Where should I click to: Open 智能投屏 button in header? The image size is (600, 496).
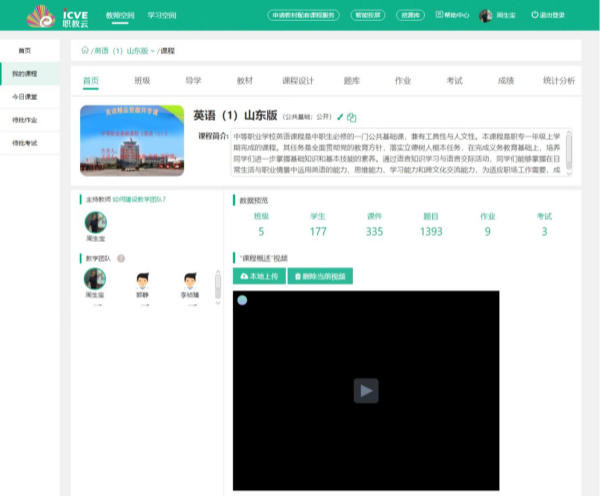[368, 15]
